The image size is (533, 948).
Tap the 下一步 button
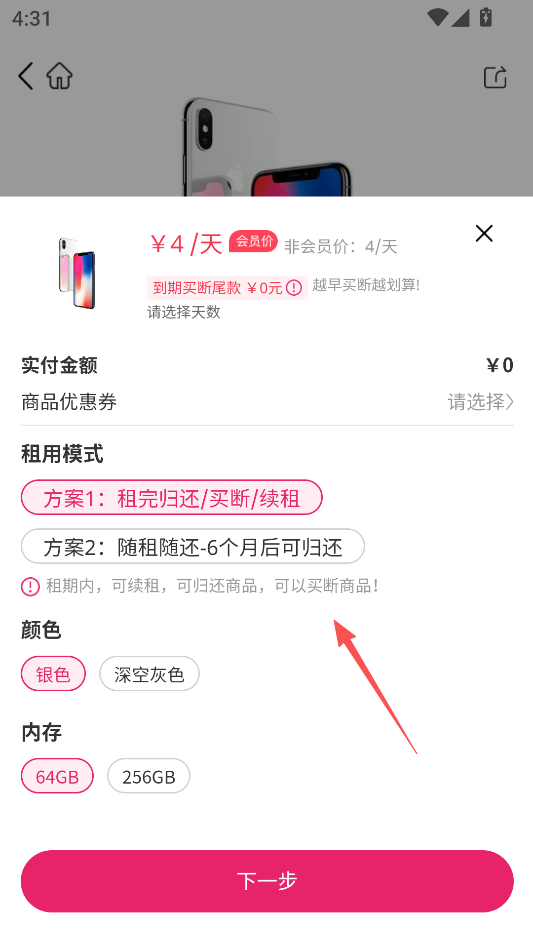(x=267, y=881)
